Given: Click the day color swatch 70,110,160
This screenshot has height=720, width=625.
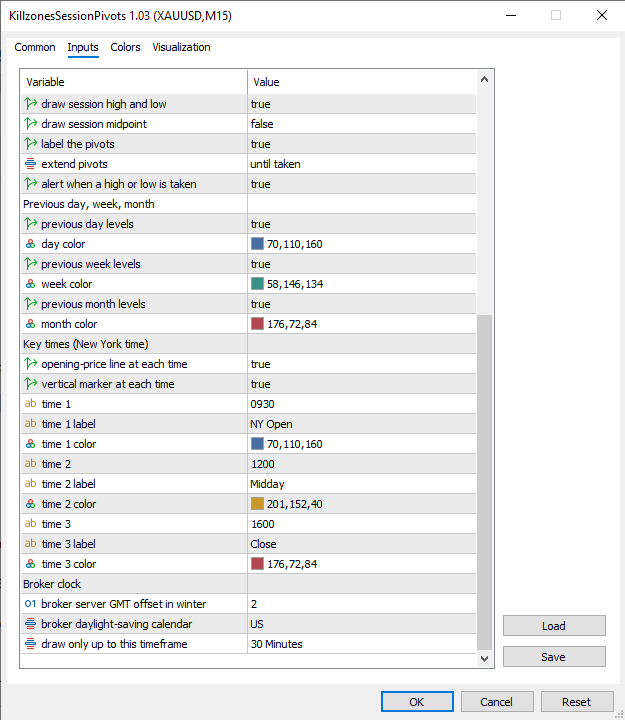Looking at the screenshot, I should click(257, 243).
